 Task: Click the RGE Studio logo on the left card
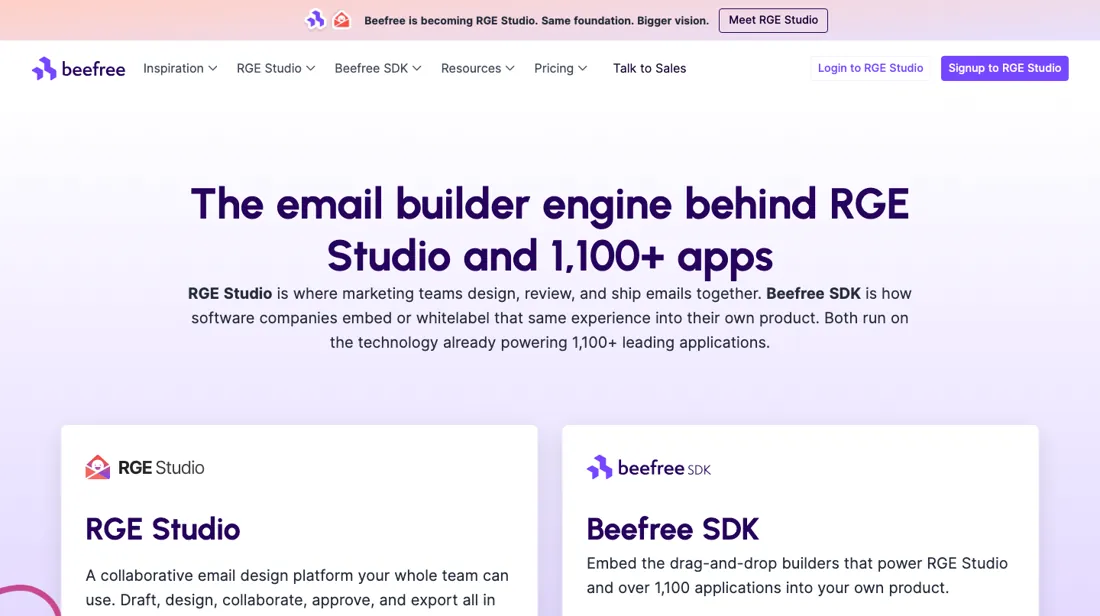[145, 467]
